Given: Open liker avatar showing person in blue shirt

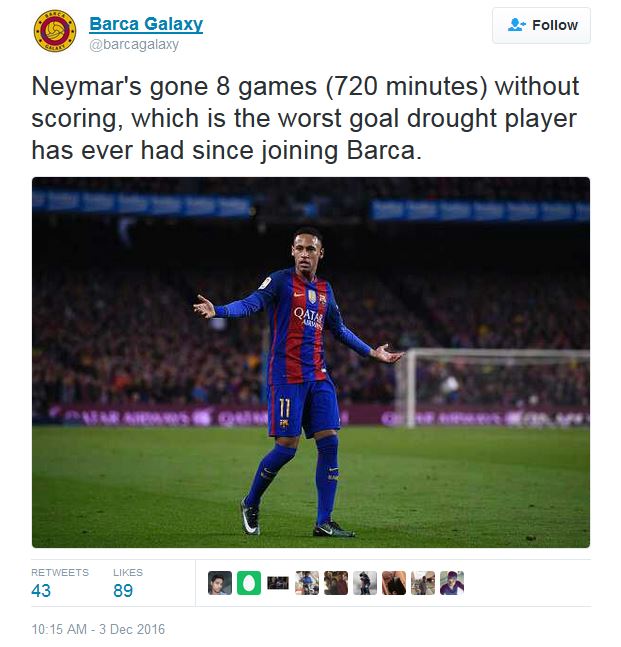Looking at the screenshot, I should tap(307, 583).
